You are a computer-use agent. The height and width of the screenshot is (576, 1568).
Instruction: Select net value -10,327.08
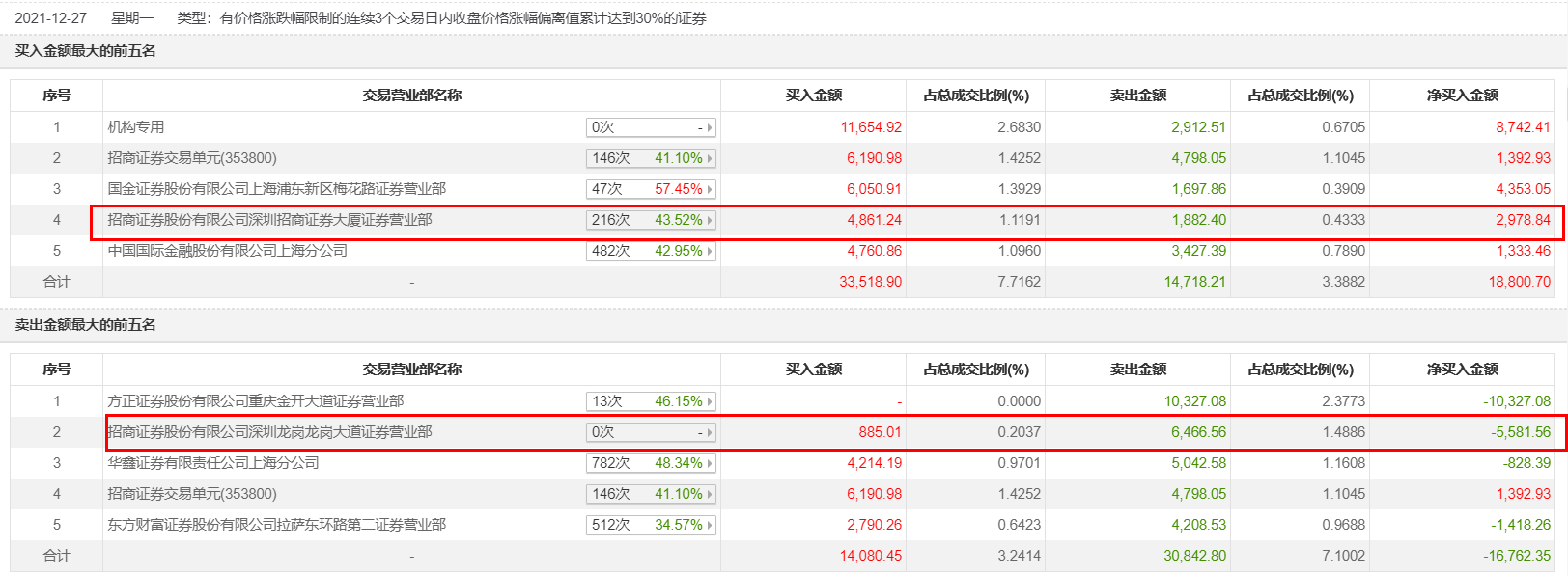[x=1518, y=401]
